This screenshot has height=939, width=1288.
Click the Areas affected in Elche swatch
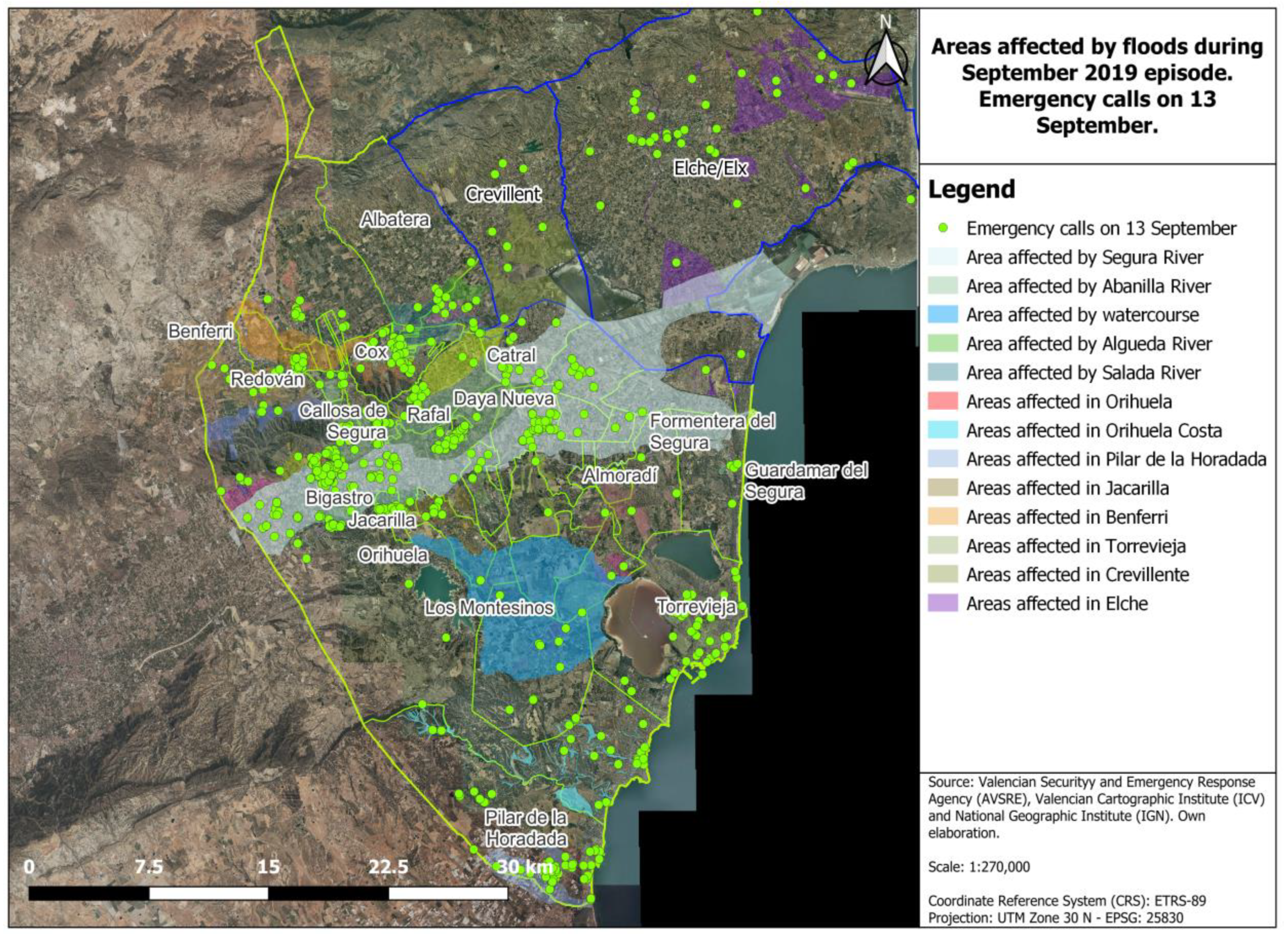tap(943, 603)
